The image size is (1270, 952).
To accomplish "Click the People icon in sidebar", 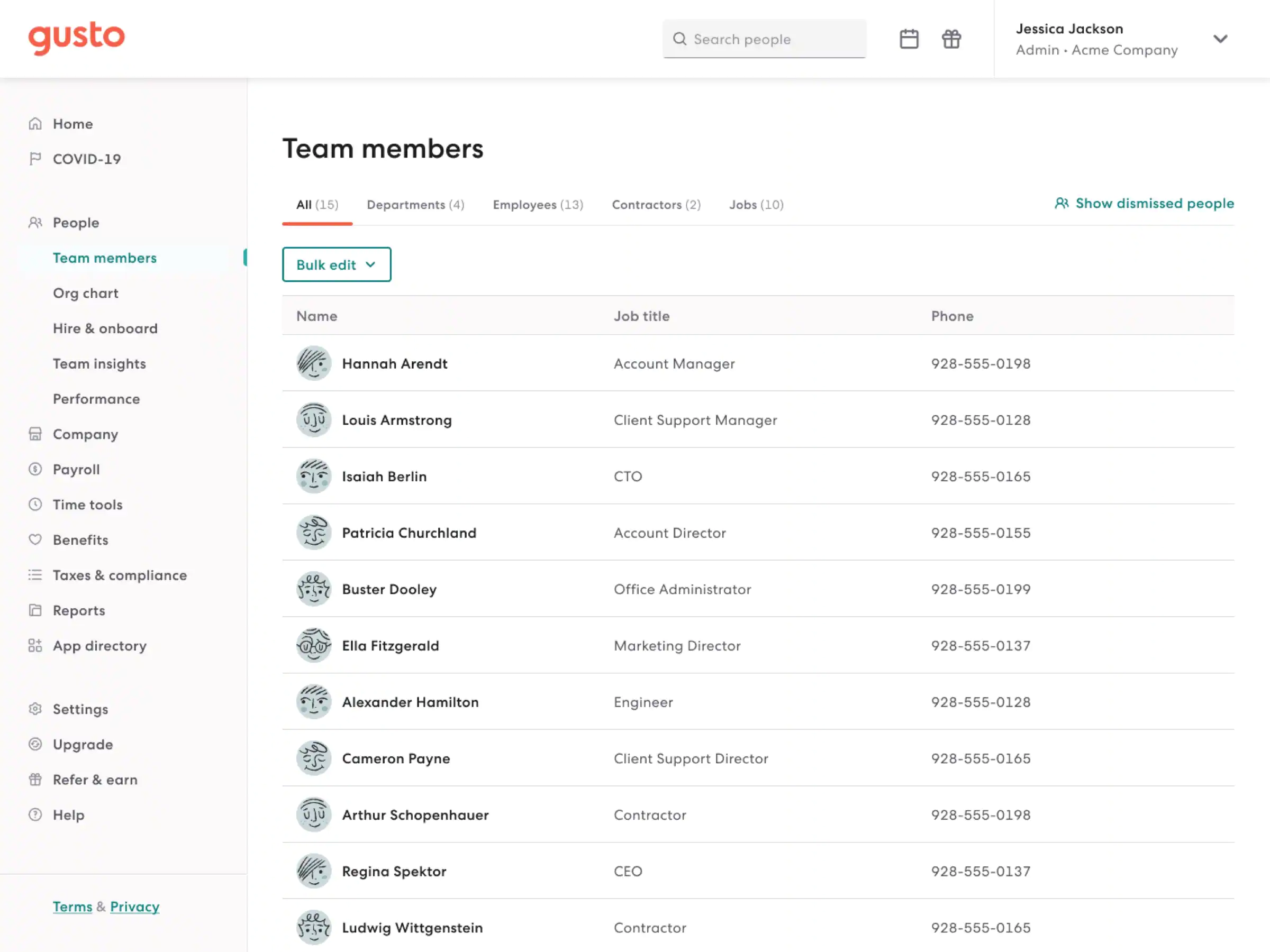I will [35, 223].
